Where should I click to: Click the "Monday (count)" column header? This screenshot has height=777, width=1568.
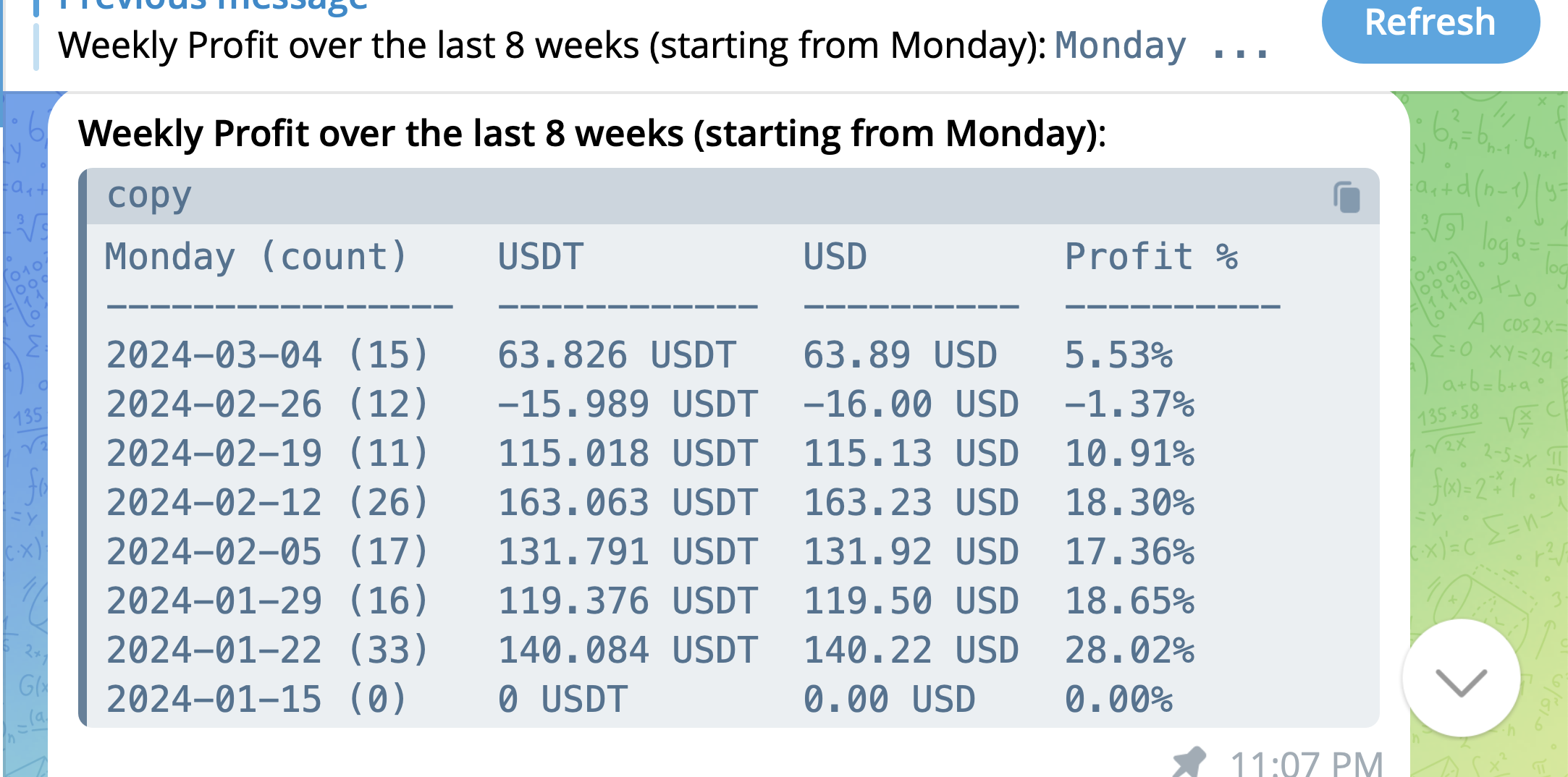256,257
